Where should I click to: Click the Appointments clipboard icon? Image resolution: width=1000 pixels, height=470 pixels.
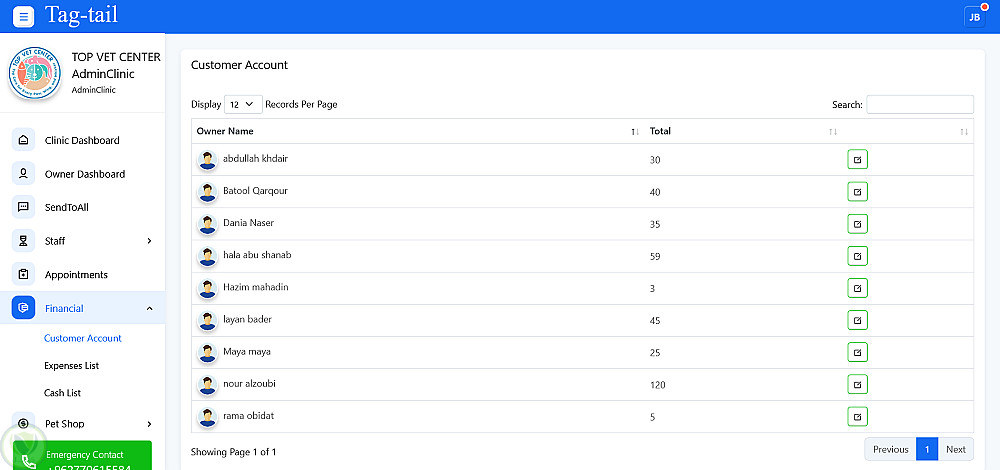(24, 274)
